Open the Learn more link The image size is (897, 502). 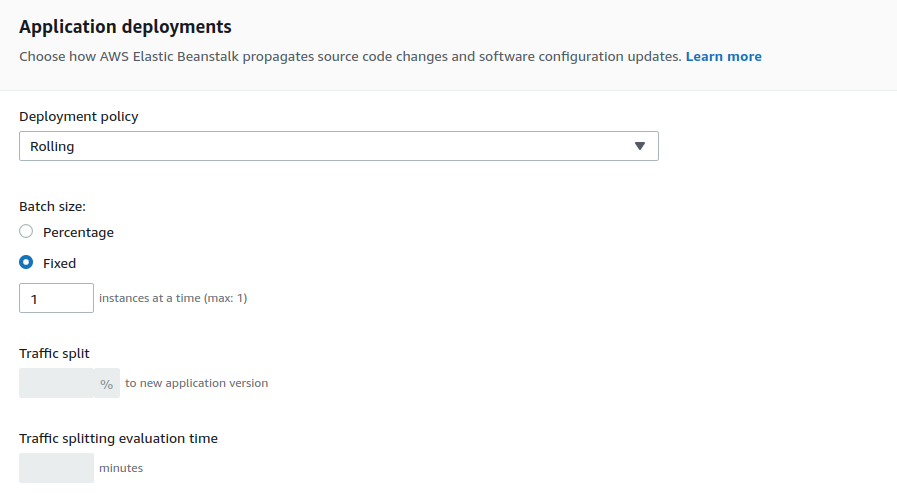[724, 57]
